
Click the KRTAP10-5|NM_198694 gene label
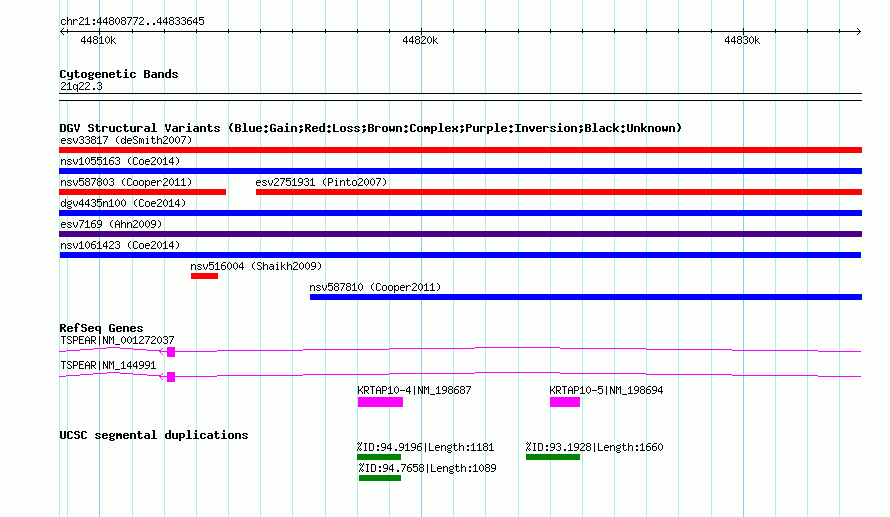606,390
